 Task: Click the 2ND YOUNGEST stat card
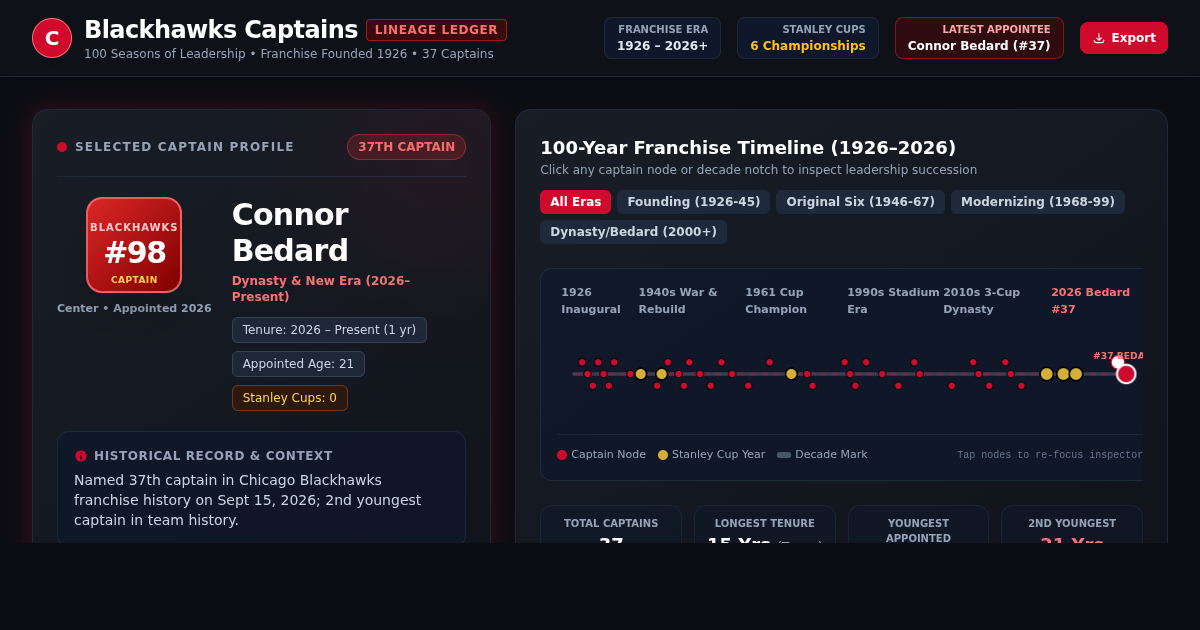point(1072,524)
